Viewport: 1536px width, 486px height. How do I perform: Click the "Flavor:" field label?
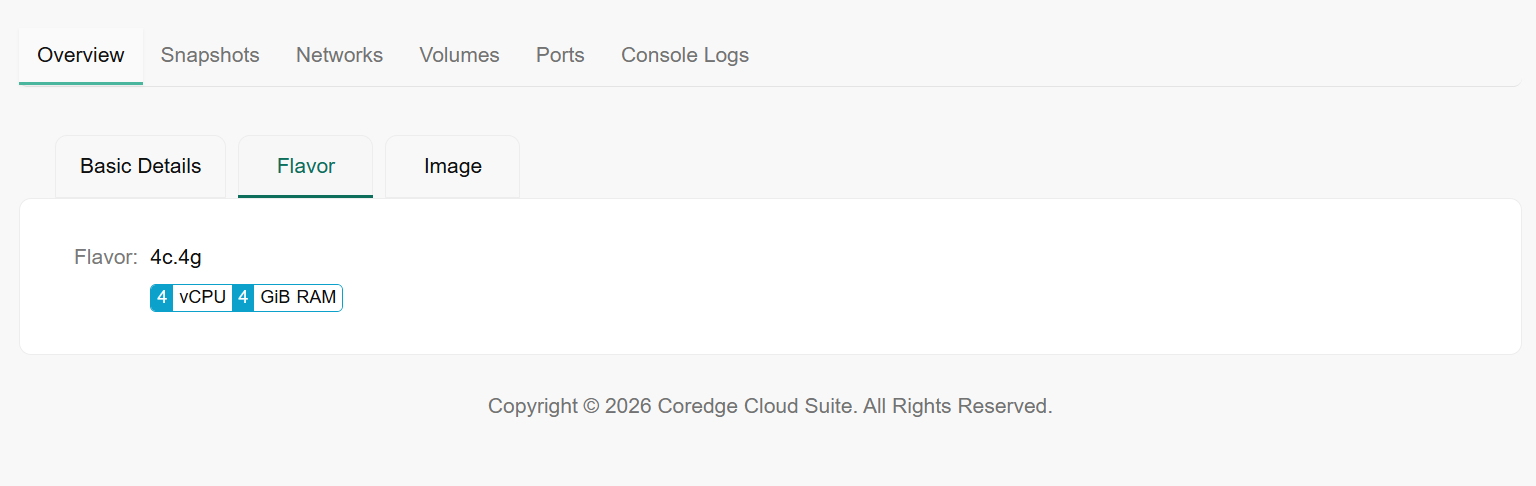tap(106, 258)
